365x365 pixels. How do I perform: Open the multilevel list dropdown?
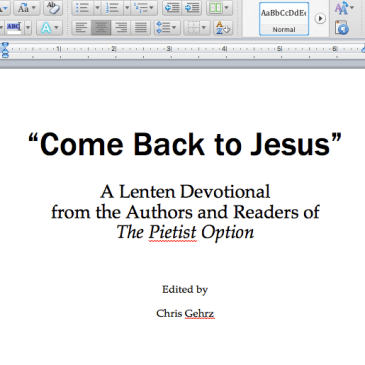(x=144, y=8)
